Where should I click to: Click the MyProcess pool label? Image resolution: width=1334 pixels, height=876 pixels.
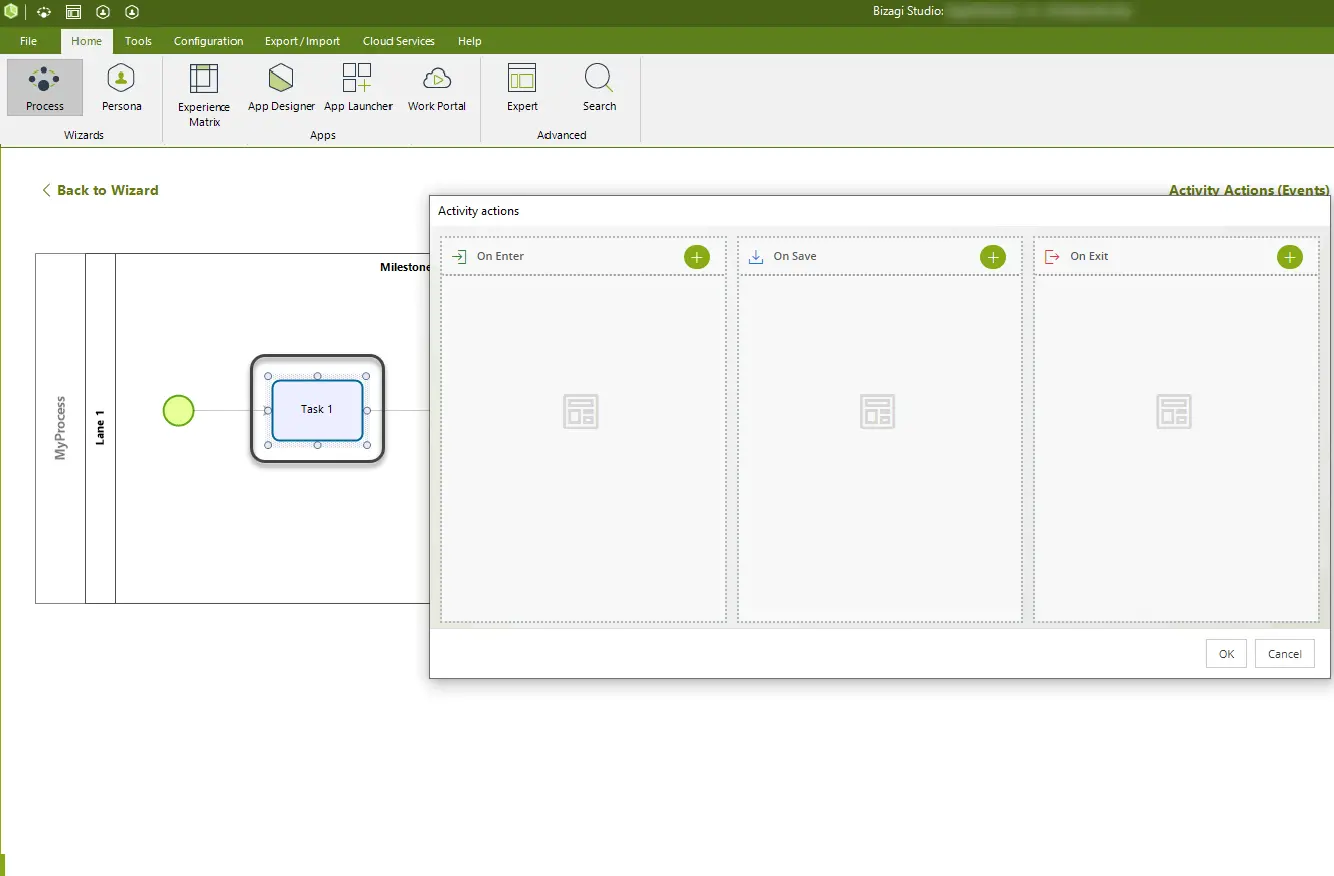[60, 428]
